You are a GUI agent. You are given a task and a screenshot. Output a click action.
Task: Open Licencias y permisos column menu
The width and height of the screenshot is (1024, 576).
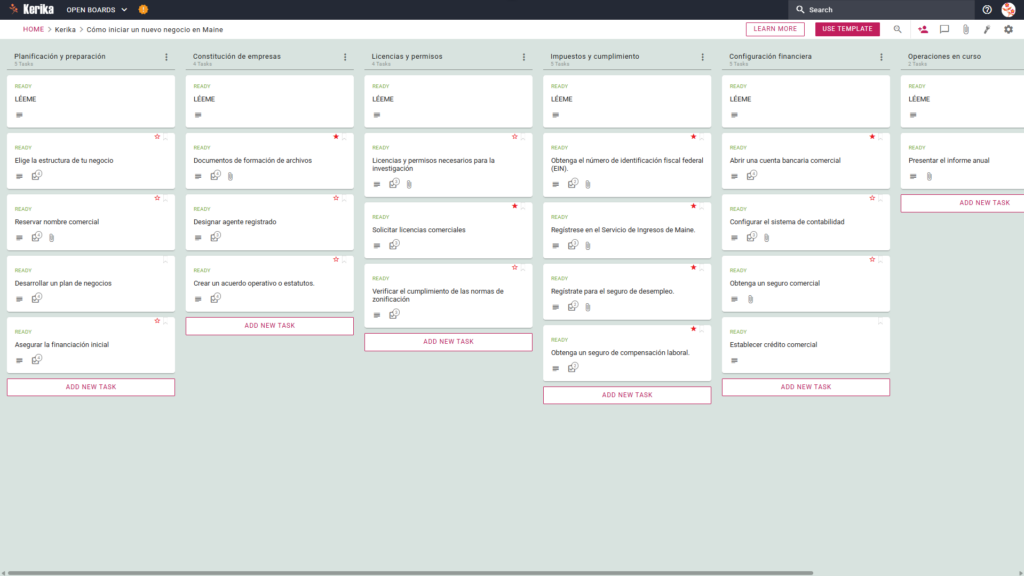coord(524,57)
